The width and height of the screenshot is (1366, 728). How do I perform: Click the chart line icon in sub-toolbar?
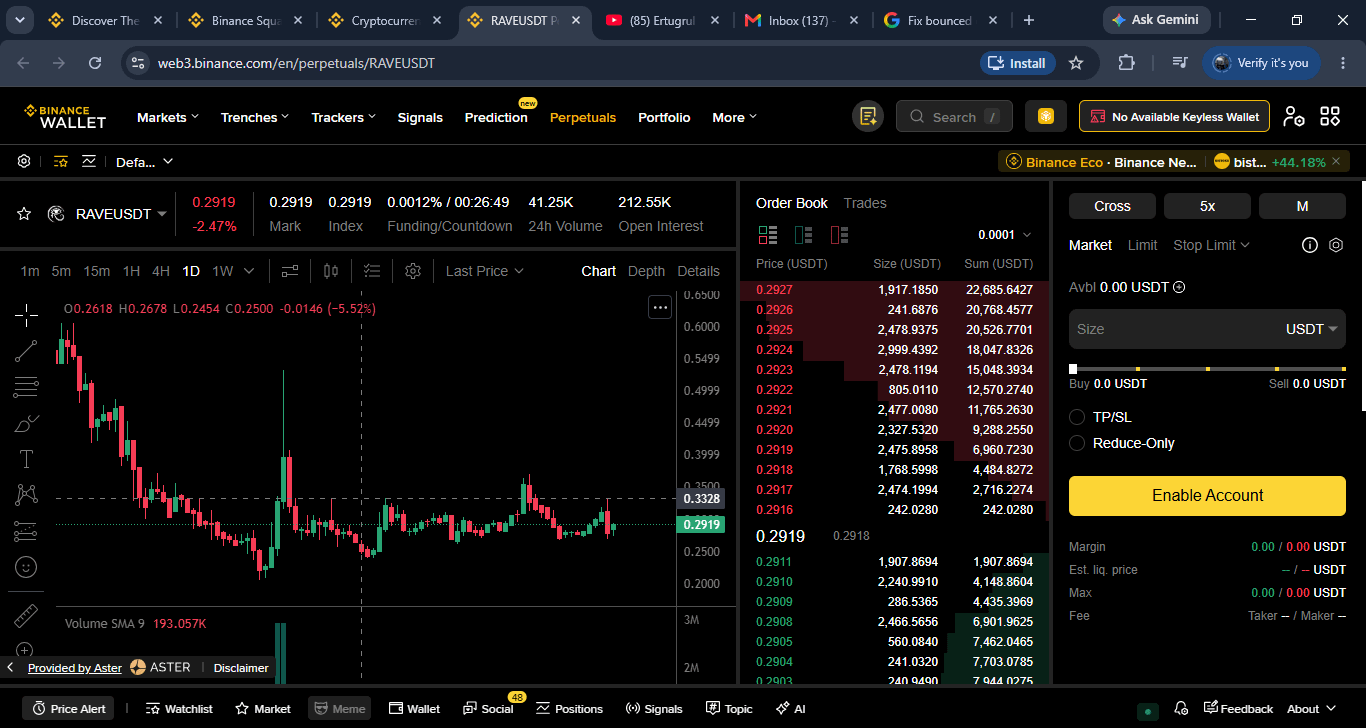click(x=89, y=161)
